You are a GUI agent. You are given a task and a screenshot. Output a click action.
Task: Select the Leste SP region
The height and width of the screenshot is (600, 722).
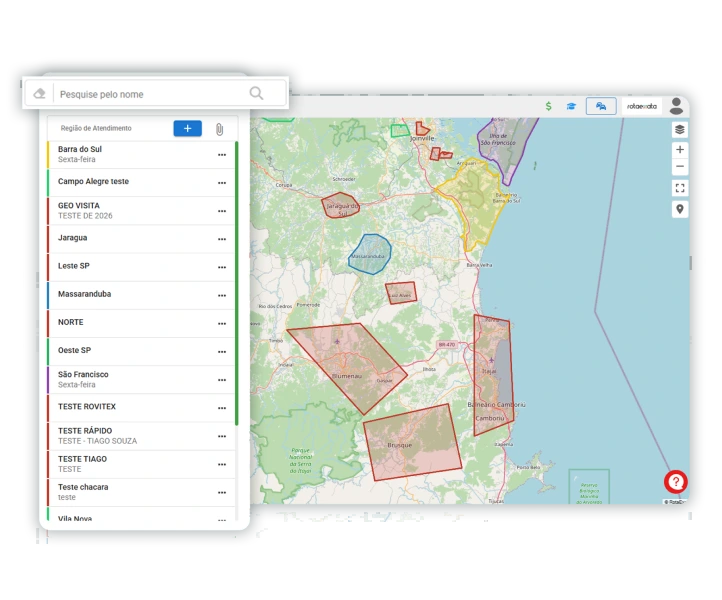[x=140, y=267]
